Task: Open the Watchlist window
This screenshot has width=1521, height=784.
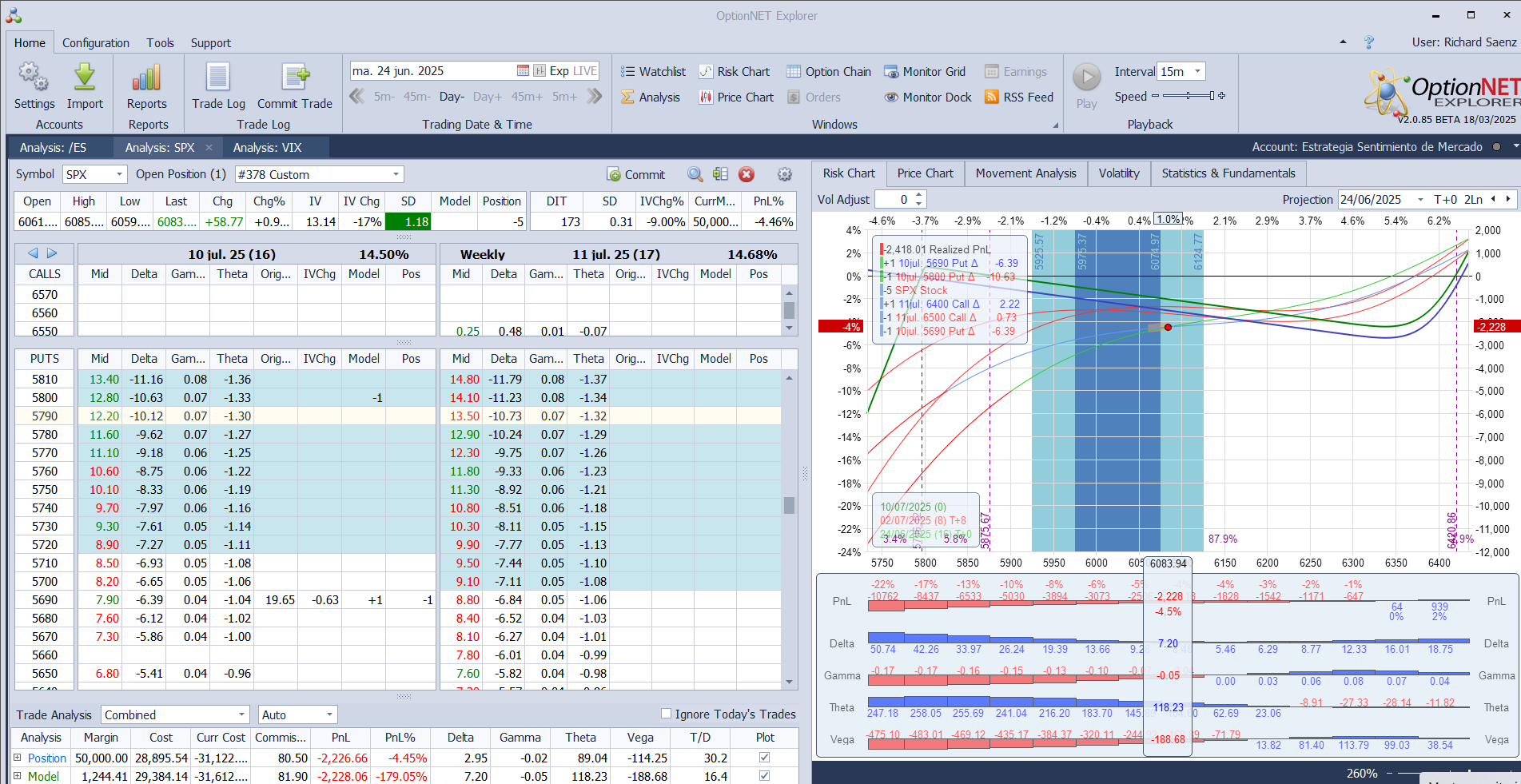Action: click(x=653, y=71)
